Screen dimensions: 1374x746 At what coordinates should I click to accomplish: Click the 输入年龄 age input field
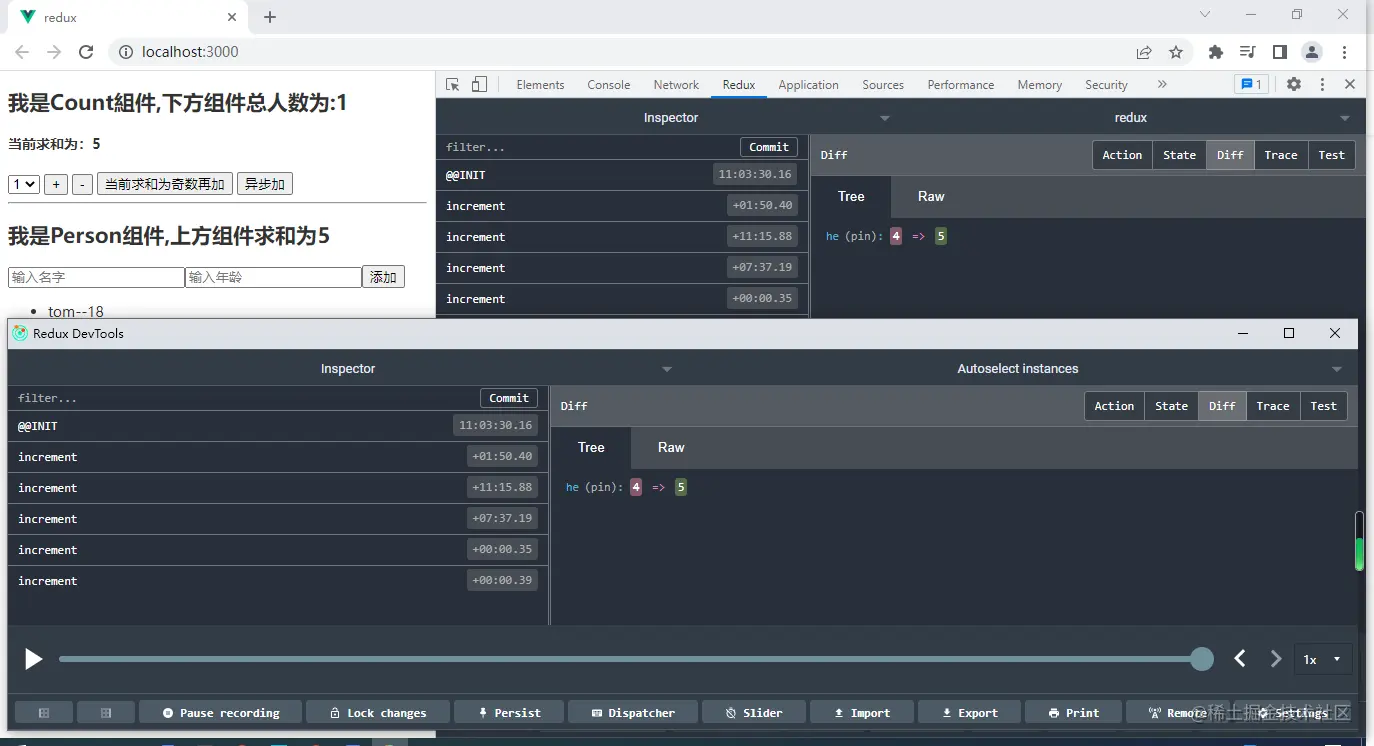pyautogui.click(x=273, y=277)
